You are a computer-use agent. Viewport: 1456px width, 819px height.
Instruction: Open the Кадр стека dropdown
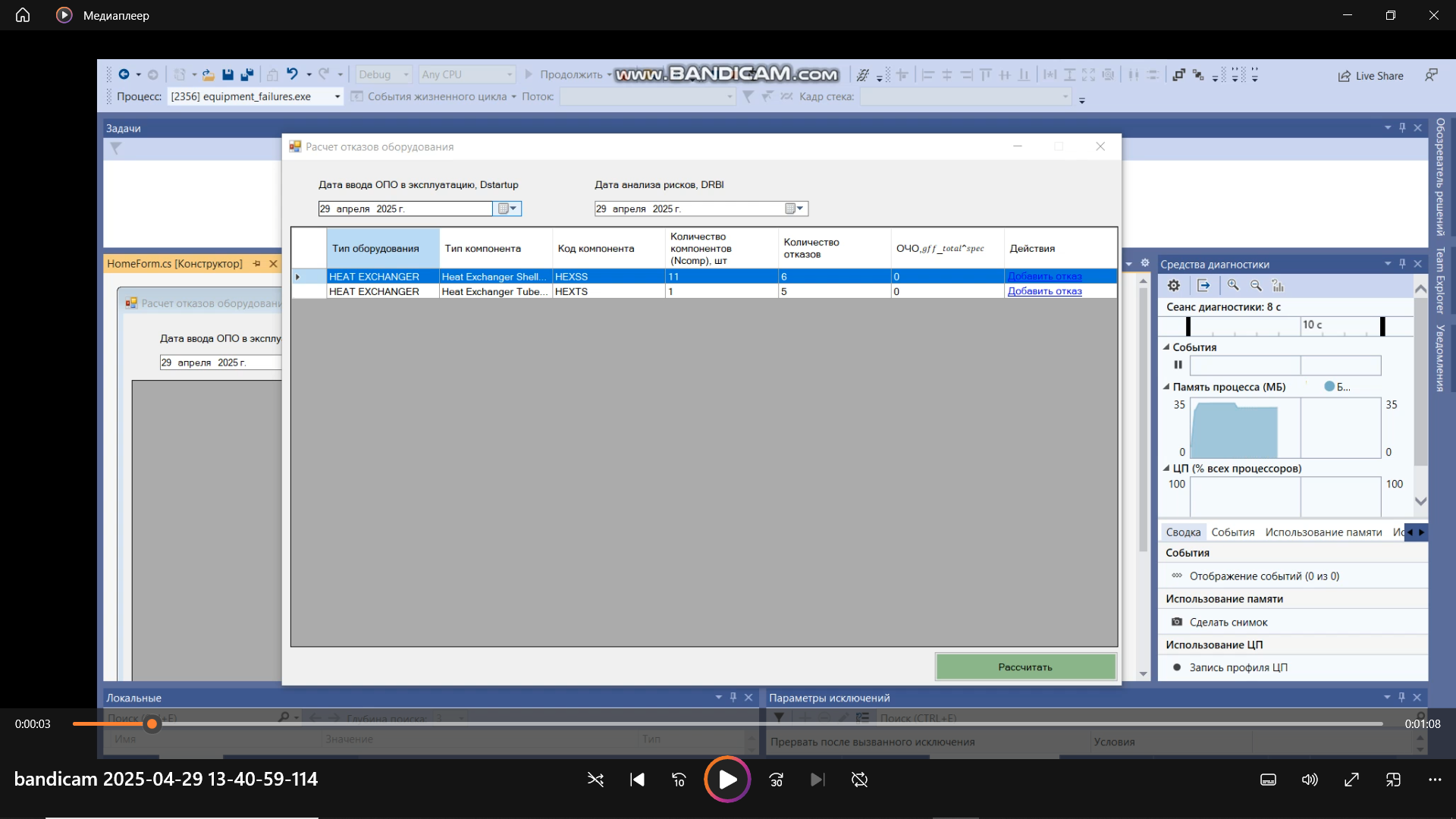tap(965, 96)
